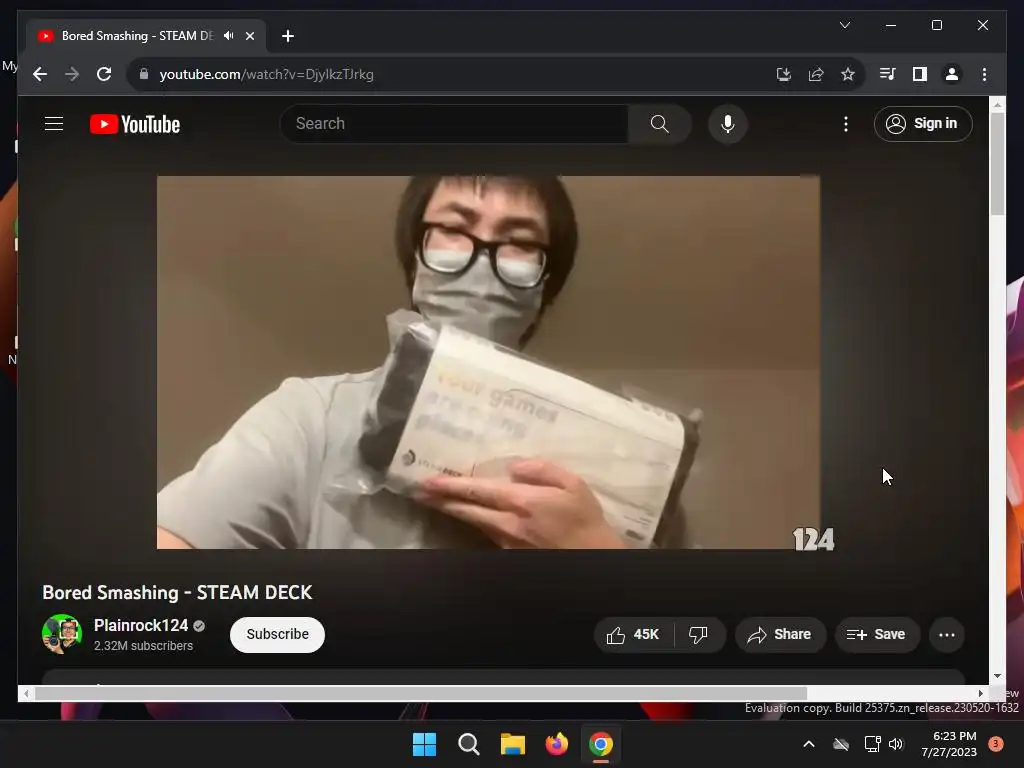Click the scroll down arrow of the page
The width and height of the screenshot is (1024, 768).
(x=997, y=676)
